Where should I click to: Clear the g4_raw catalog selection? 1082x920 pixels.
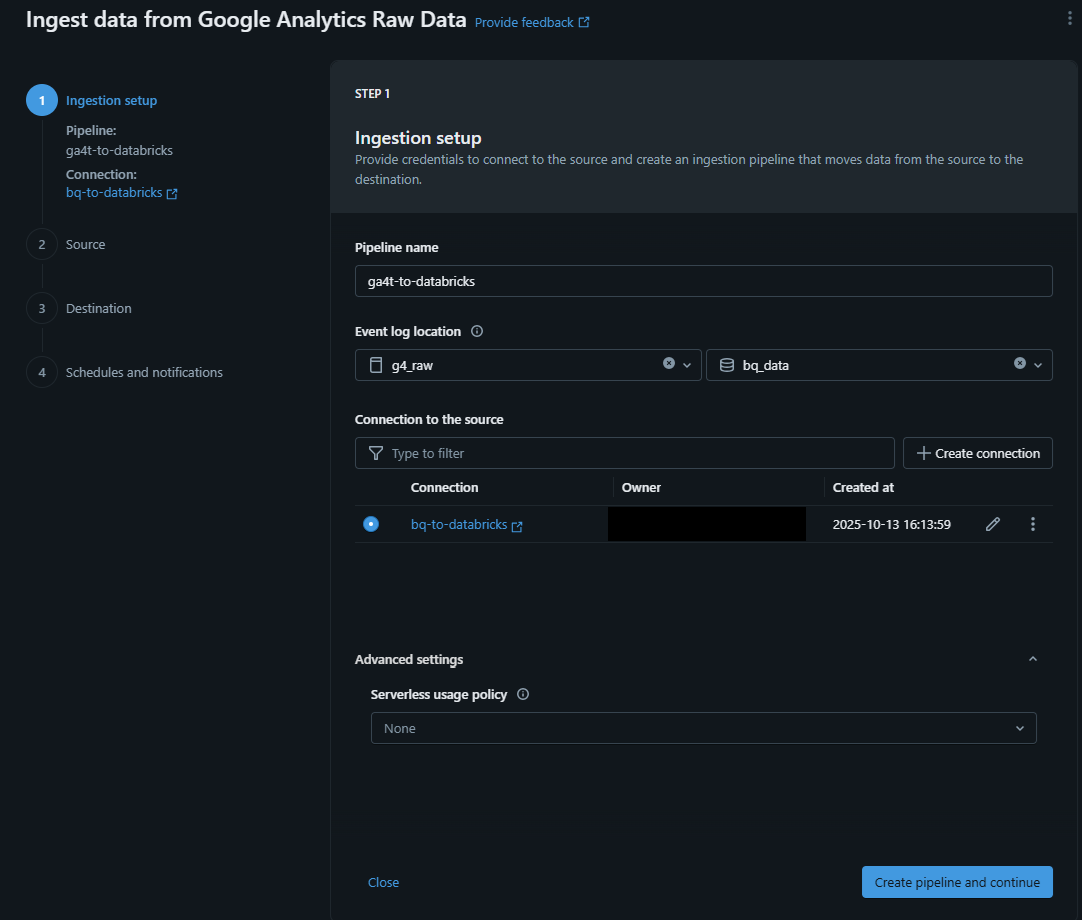(x=669, y=363)
